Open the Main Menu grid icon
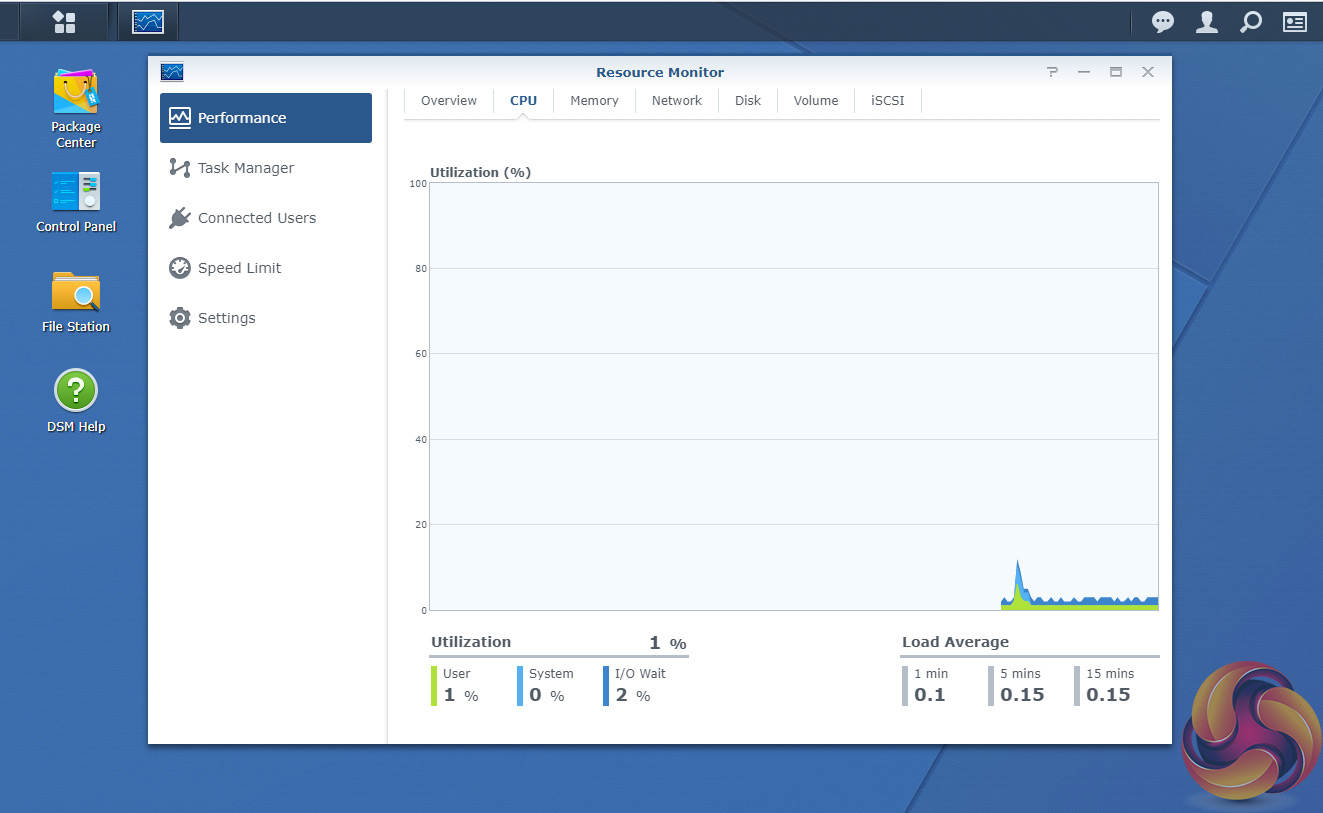This screenshot has width=1323, height=813. click(64, 21)
